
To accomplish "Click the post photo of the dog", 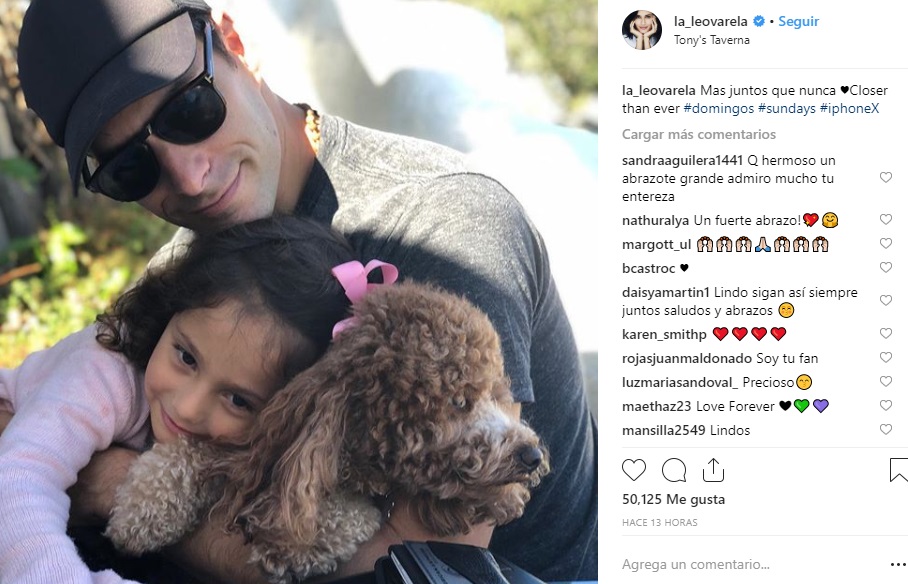I will click(299, 292).
